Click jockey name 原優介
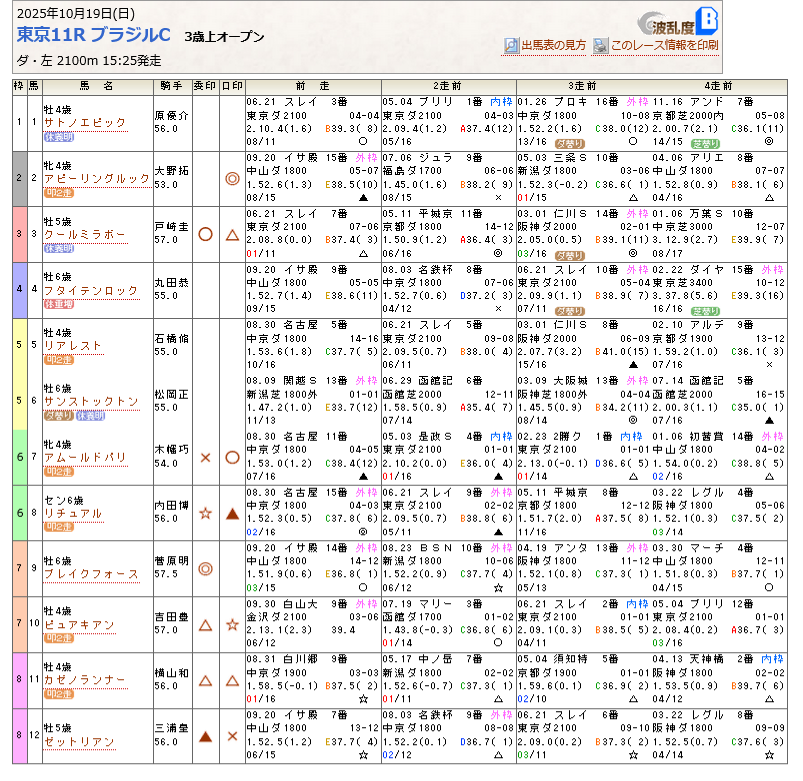Image resolution: width=803 pixels, height=781 pixels. click(x=172, y=116)
